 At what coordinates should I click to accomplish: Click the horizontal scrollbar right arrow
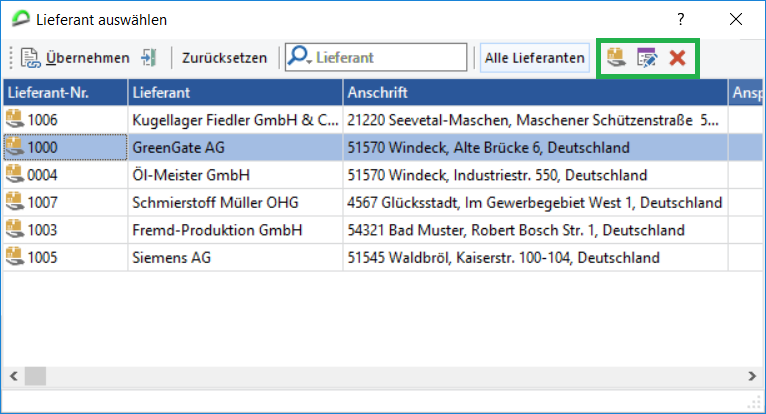[752, 376]
